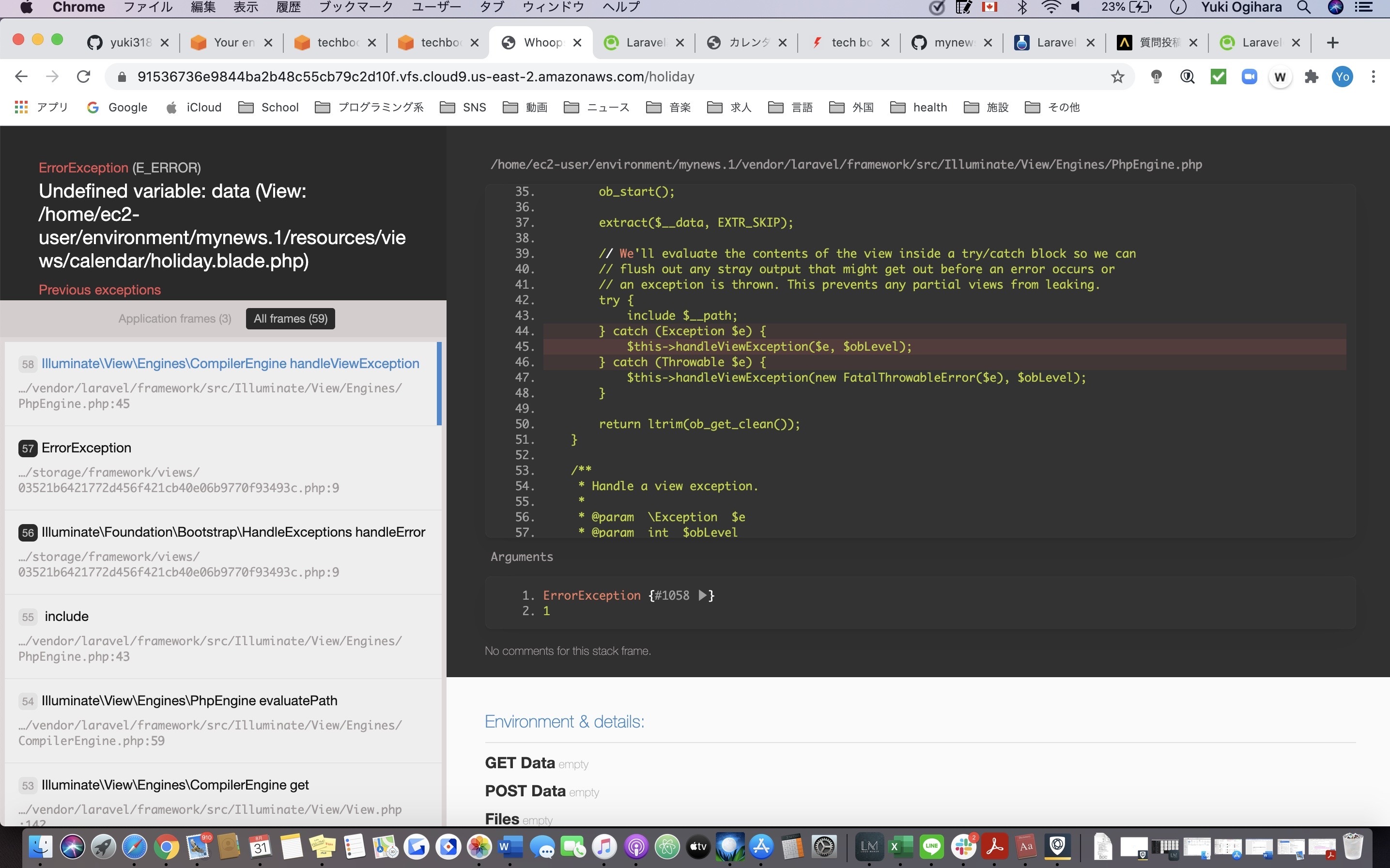
Task: Click the page reload icon
Action: point(83,77)
